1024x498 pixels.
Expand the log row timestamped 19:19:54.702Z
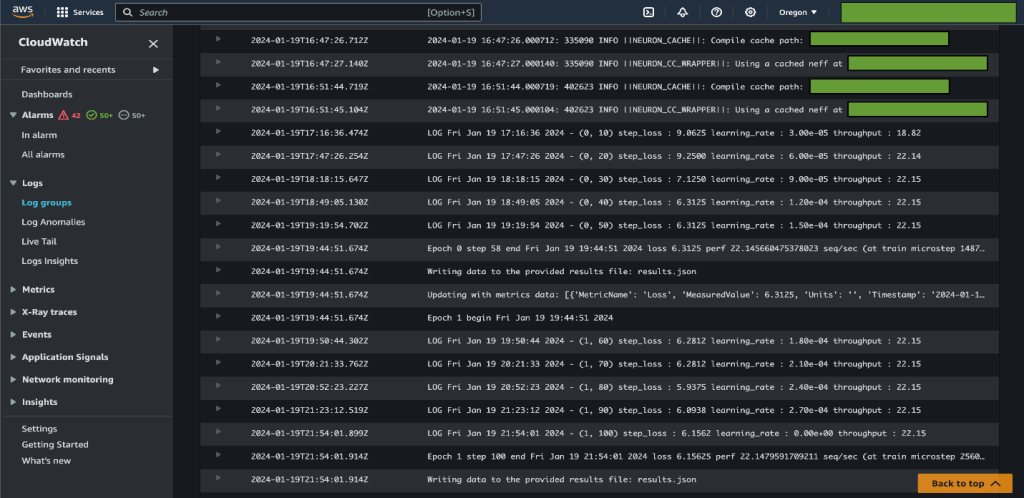(x=218, y=224)
